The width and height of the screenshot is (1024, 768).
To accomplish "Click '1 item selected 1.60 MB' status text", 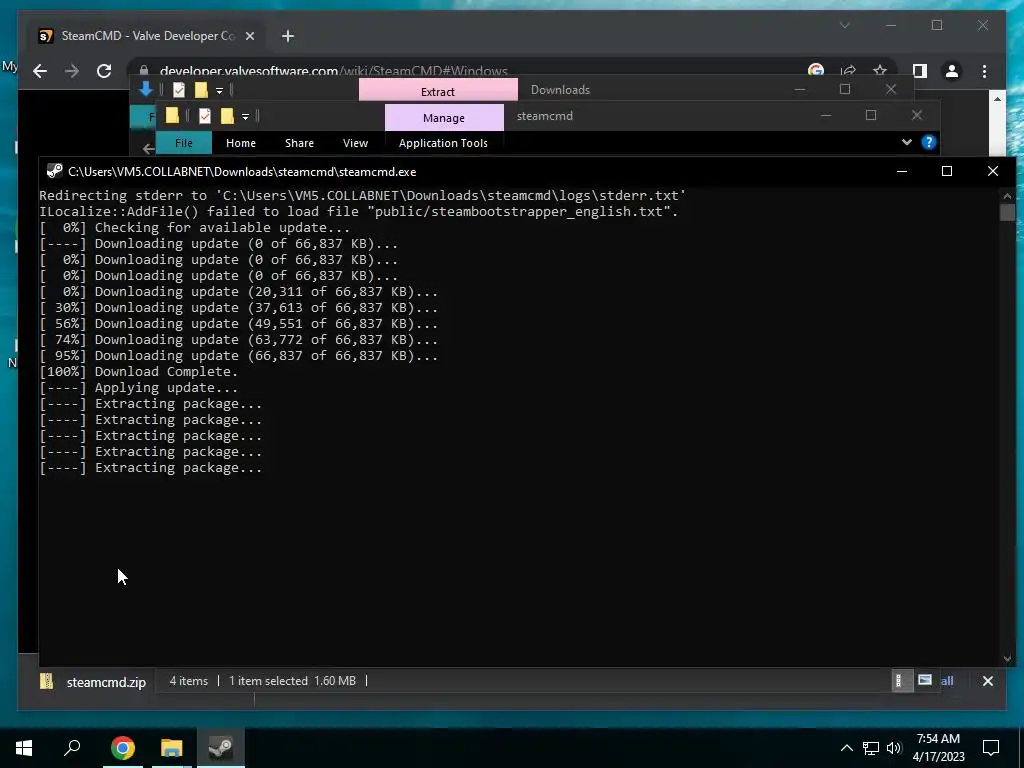I will 292,680.
